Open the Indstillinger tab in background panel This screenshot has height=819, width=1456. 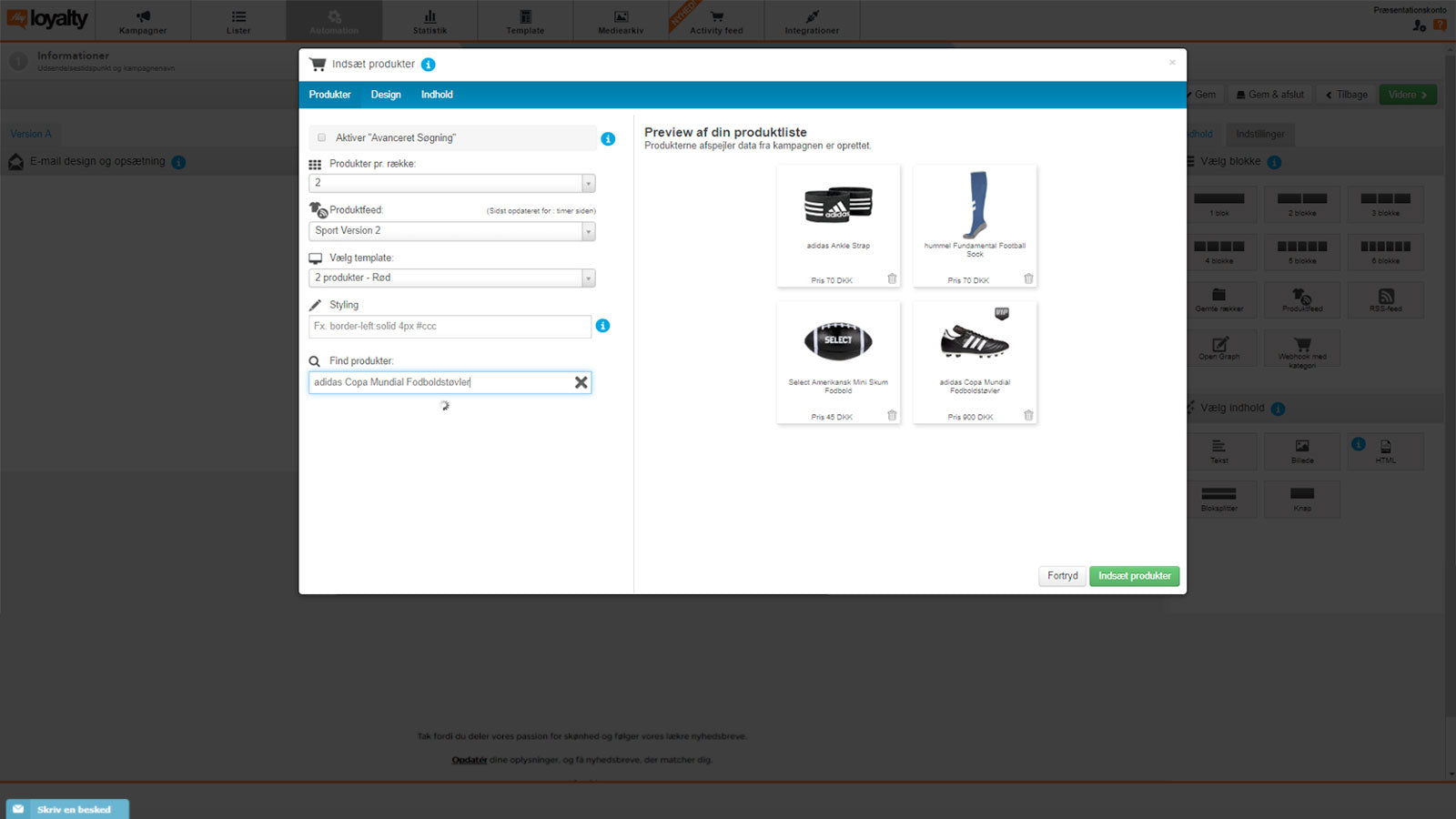(1260, 135)
